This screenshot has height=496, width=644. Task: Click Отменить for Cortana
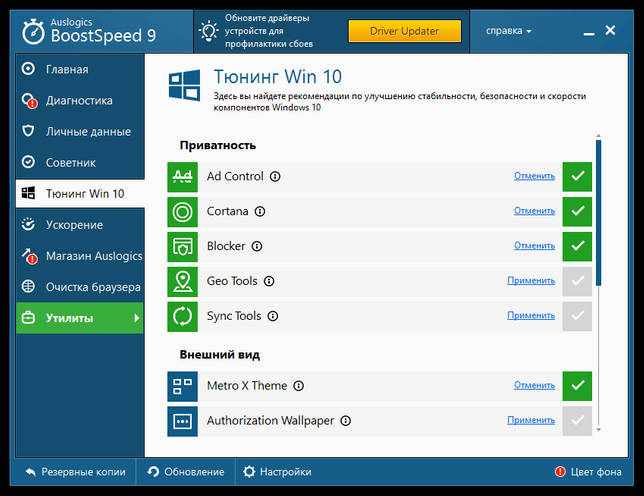pyautogui.click(x=534, y=211)
